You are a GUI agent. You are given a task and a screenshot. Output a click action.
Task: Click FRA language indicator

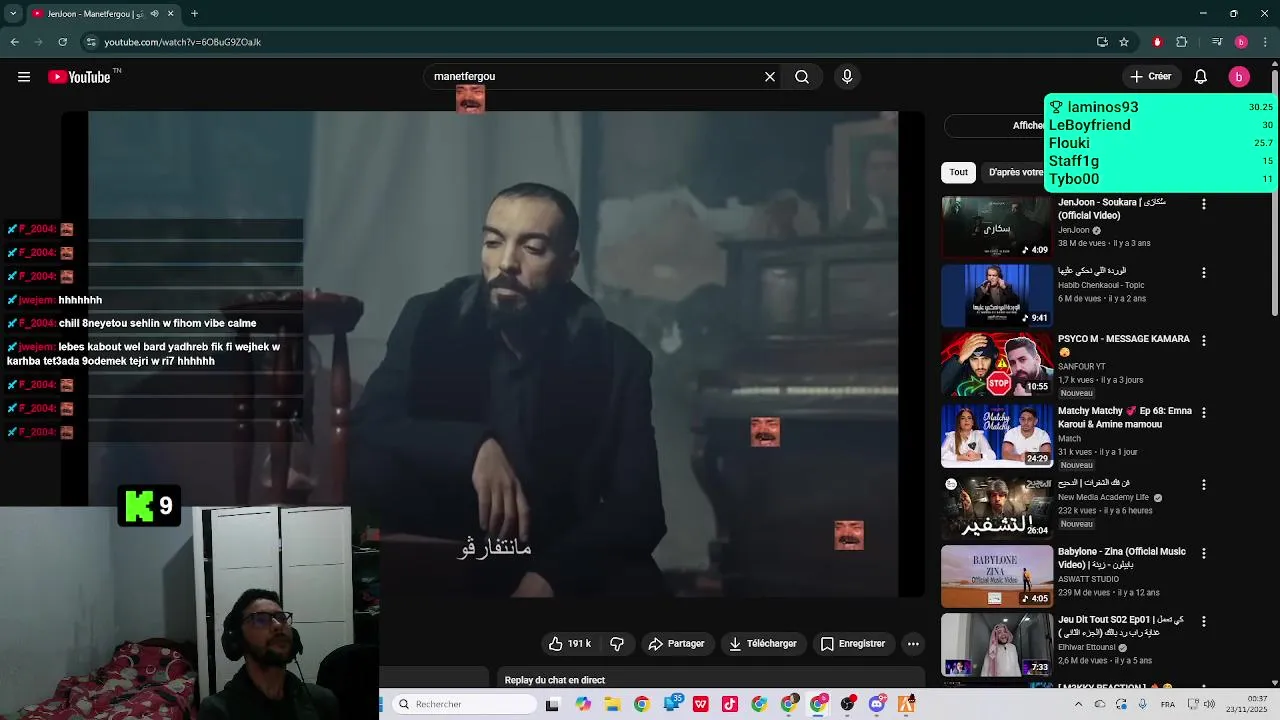click(1167, 704)
